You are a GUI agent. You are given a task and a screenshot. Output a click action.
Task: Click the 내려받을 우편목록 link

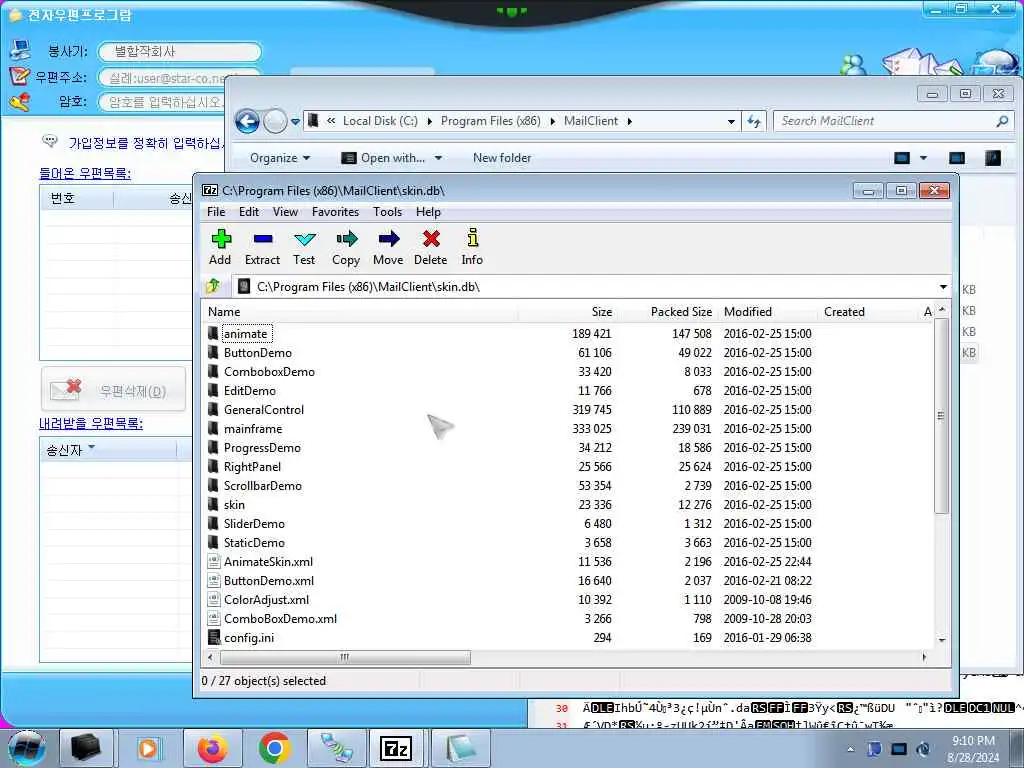click(x=91, y=423)
